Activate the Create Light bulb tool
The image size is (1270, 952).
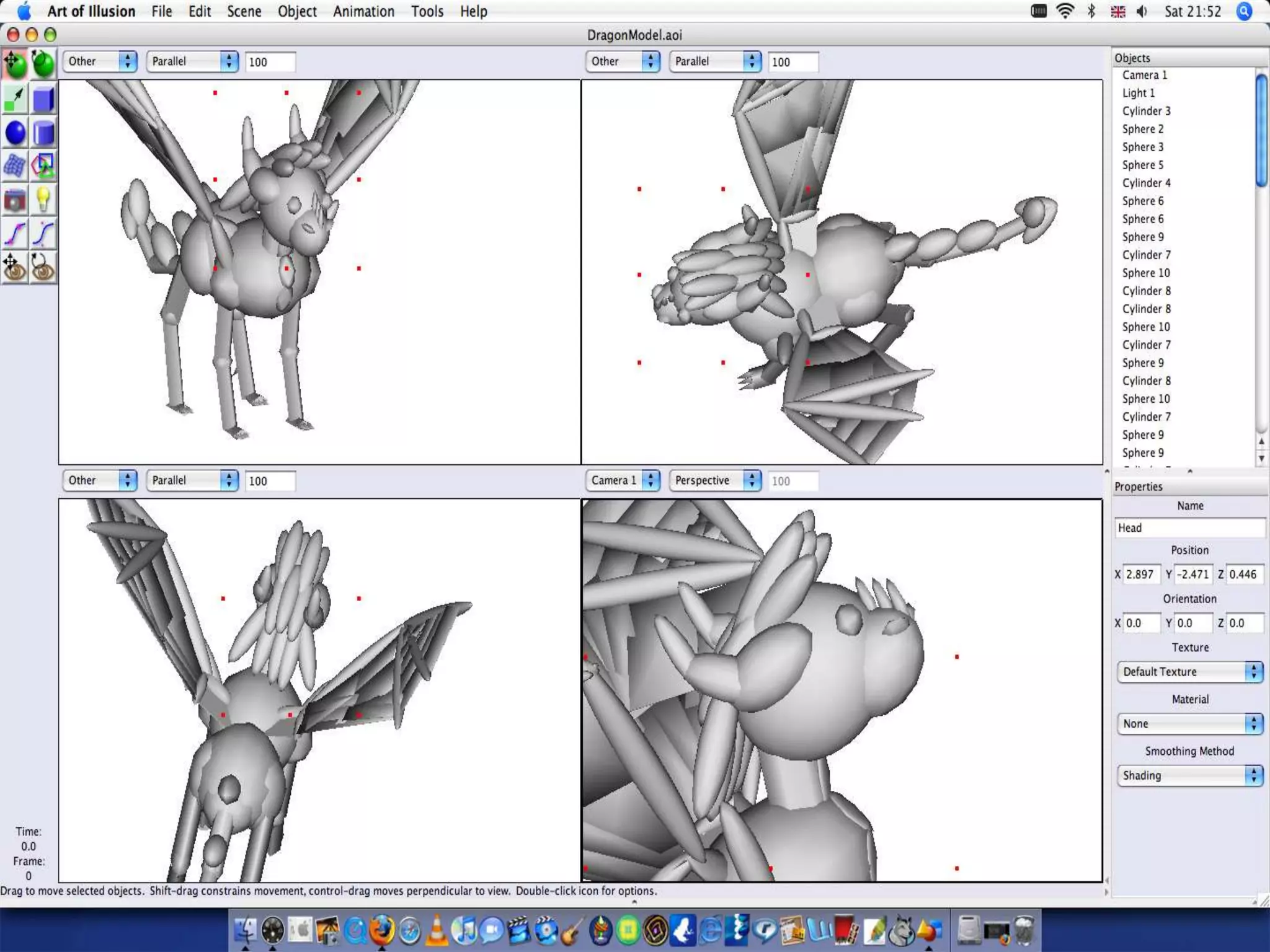pyautogui.click(x=43, y=200)
